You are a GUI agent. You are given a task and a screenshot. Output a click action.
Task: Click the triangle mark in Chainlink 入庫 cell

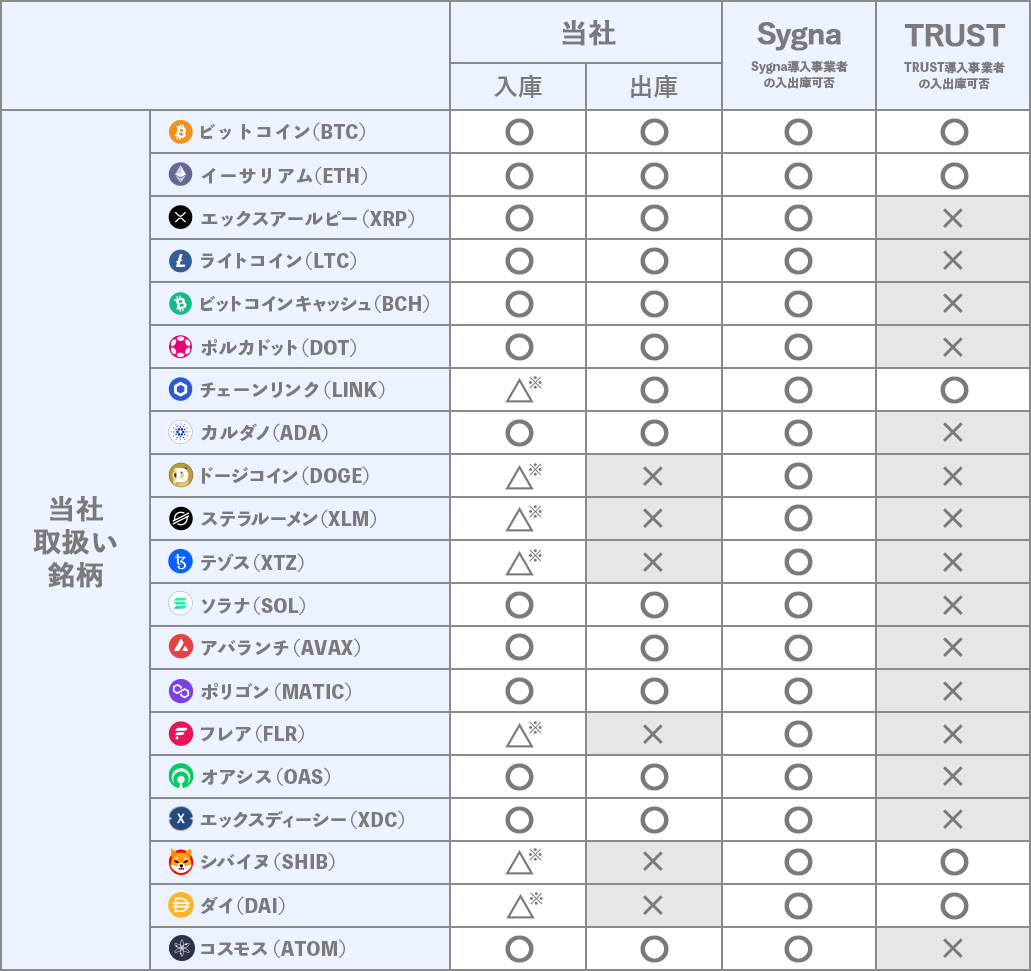[519, 392]
